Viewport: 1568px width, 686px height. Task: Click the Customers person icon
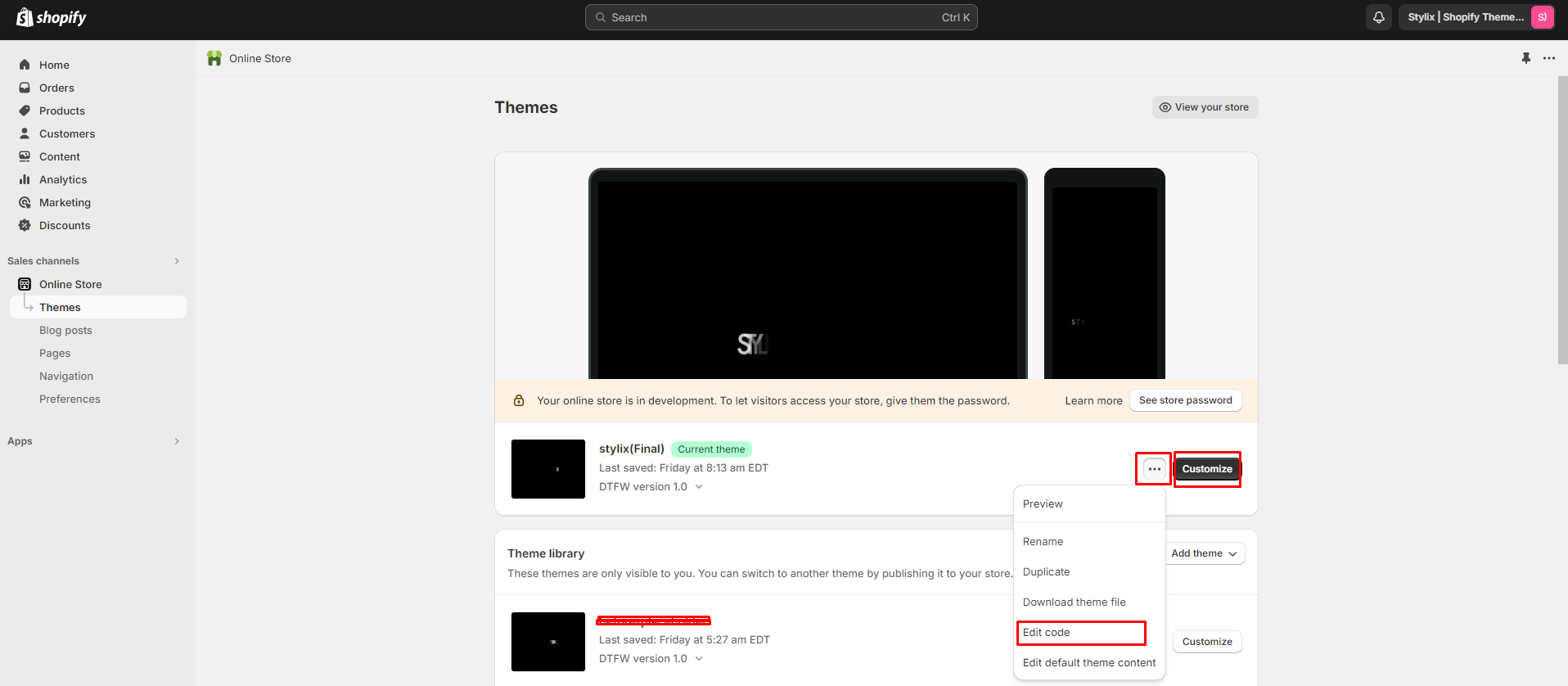point(25,133)
